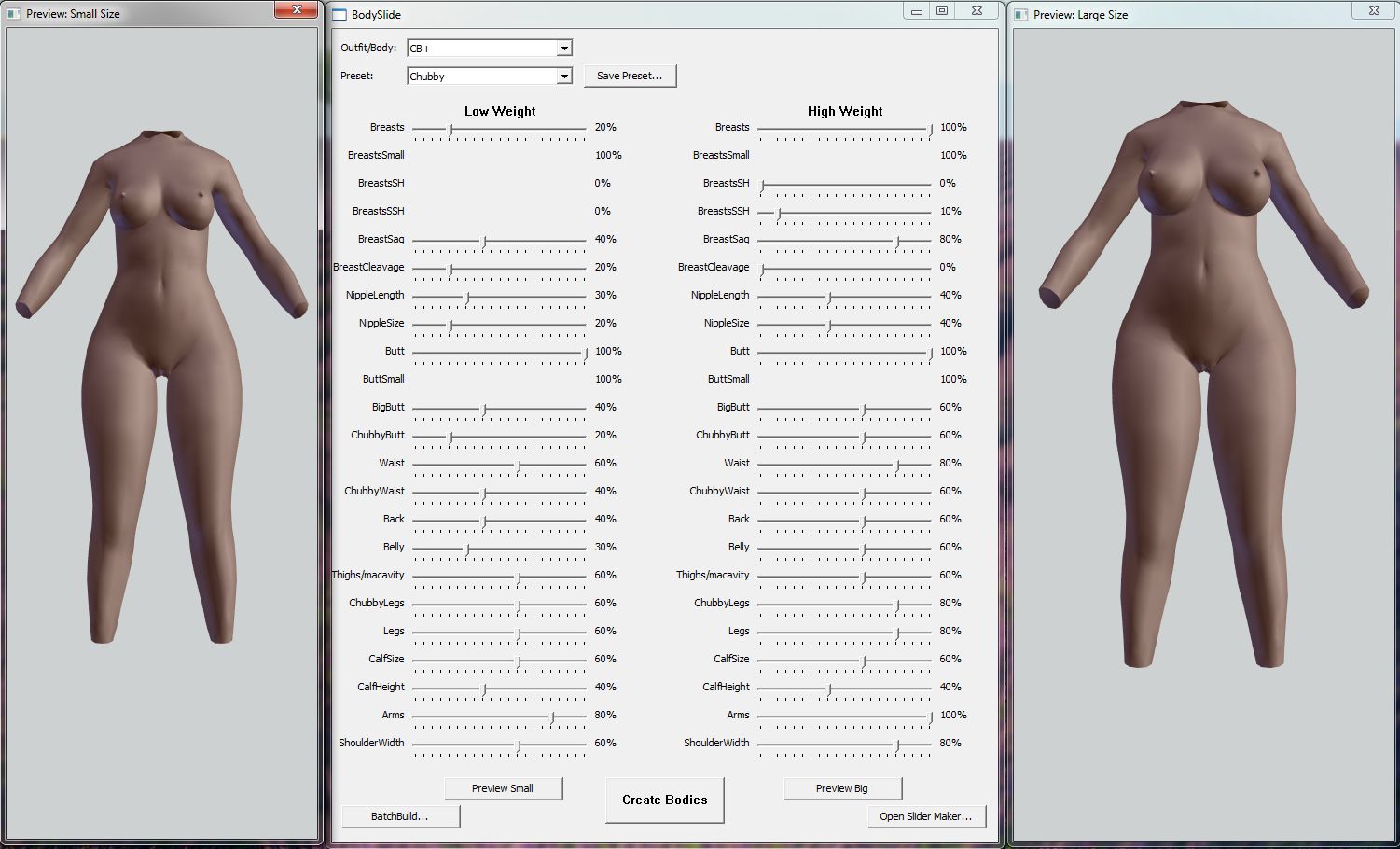The height and width of the screenshot is (849, 1400).
Task: Click the Low Weight Waist slider
Action: pos(499,467)
